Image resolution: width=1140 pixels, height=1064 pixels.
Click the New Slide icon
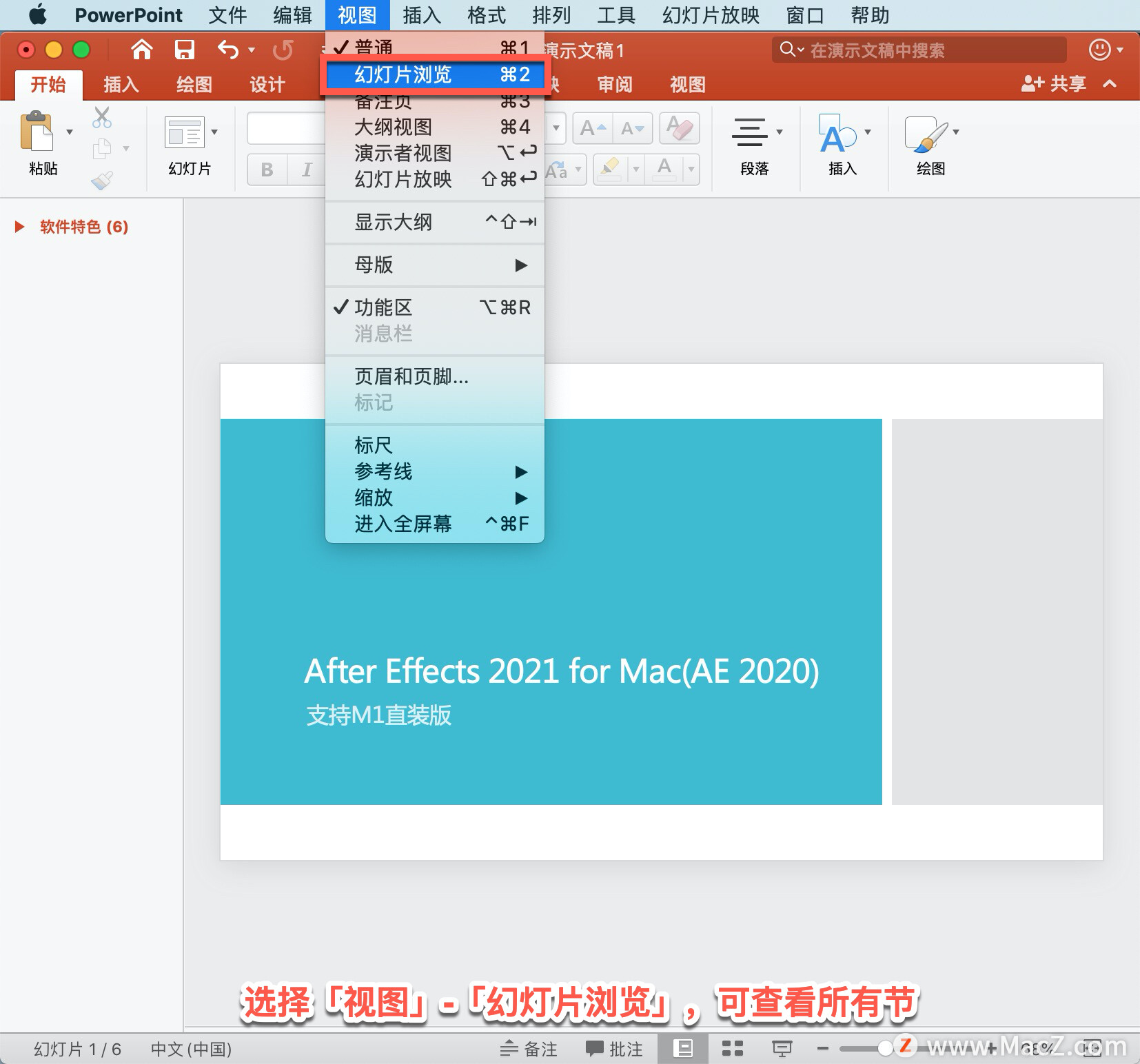[184, 132]
